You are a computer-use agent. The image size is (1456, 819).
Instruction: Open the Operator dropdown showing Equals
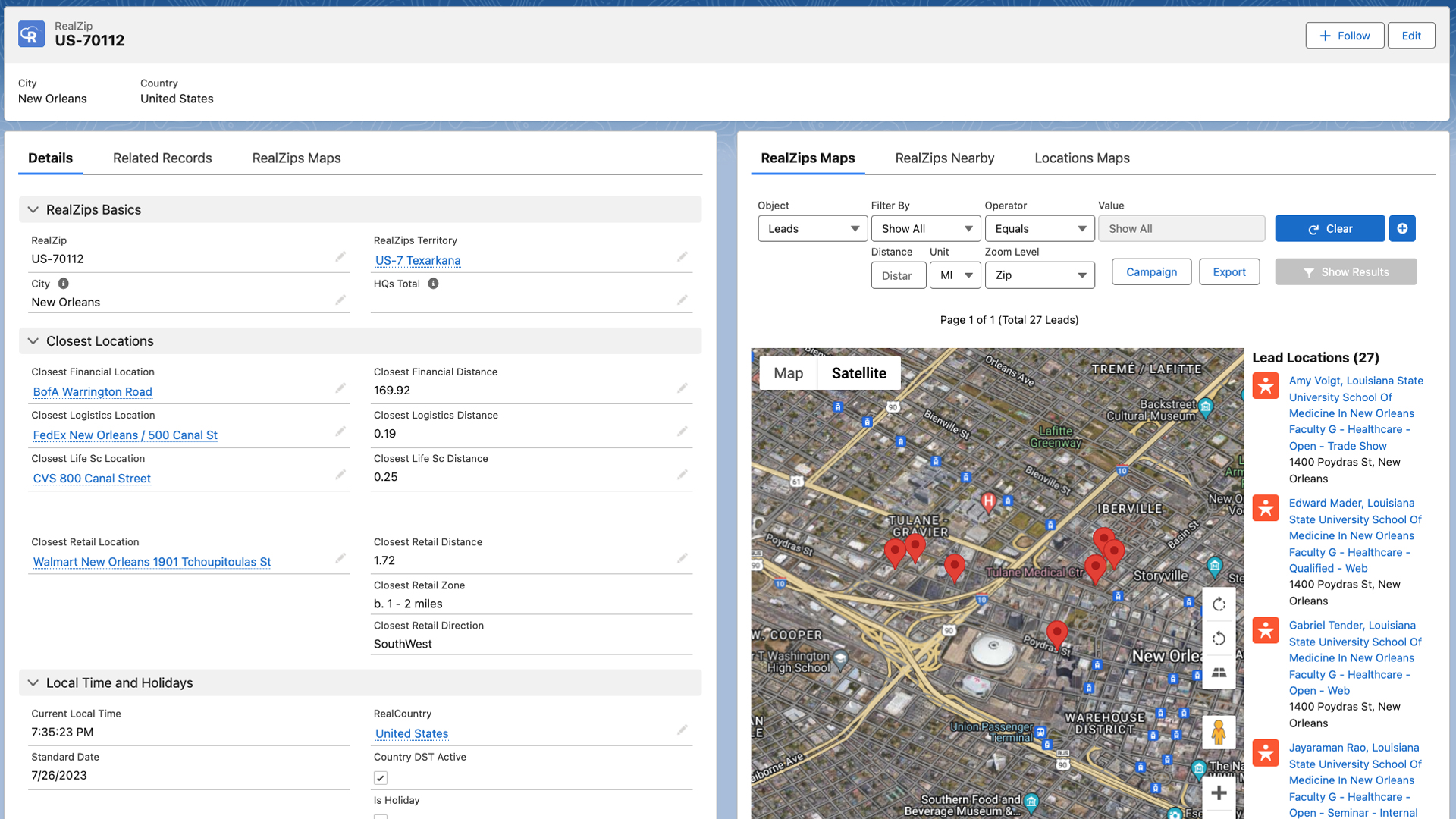(x=1040, y=229)
